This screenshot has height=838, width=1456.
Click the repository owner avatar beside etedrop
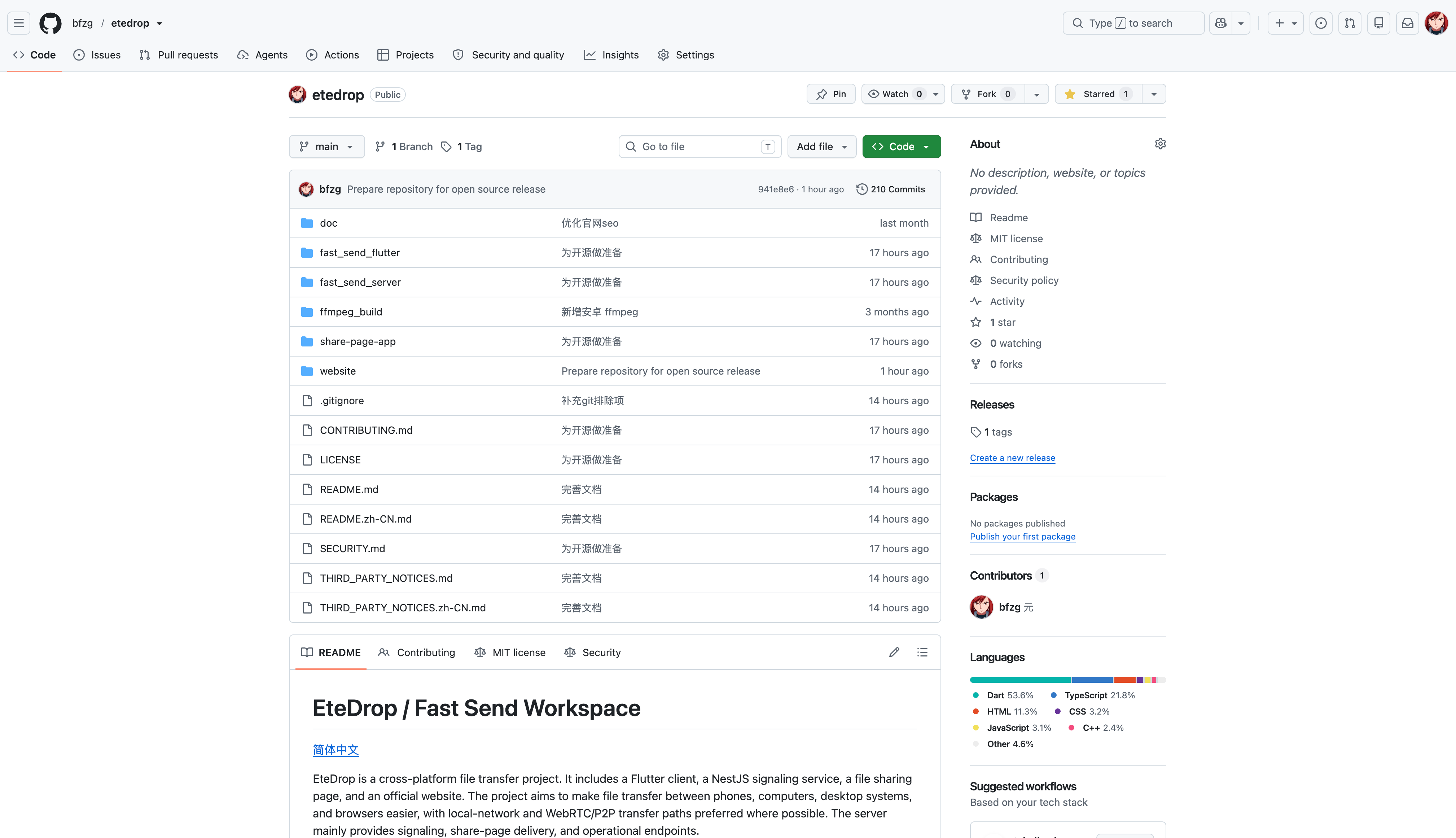pos(297,95)
